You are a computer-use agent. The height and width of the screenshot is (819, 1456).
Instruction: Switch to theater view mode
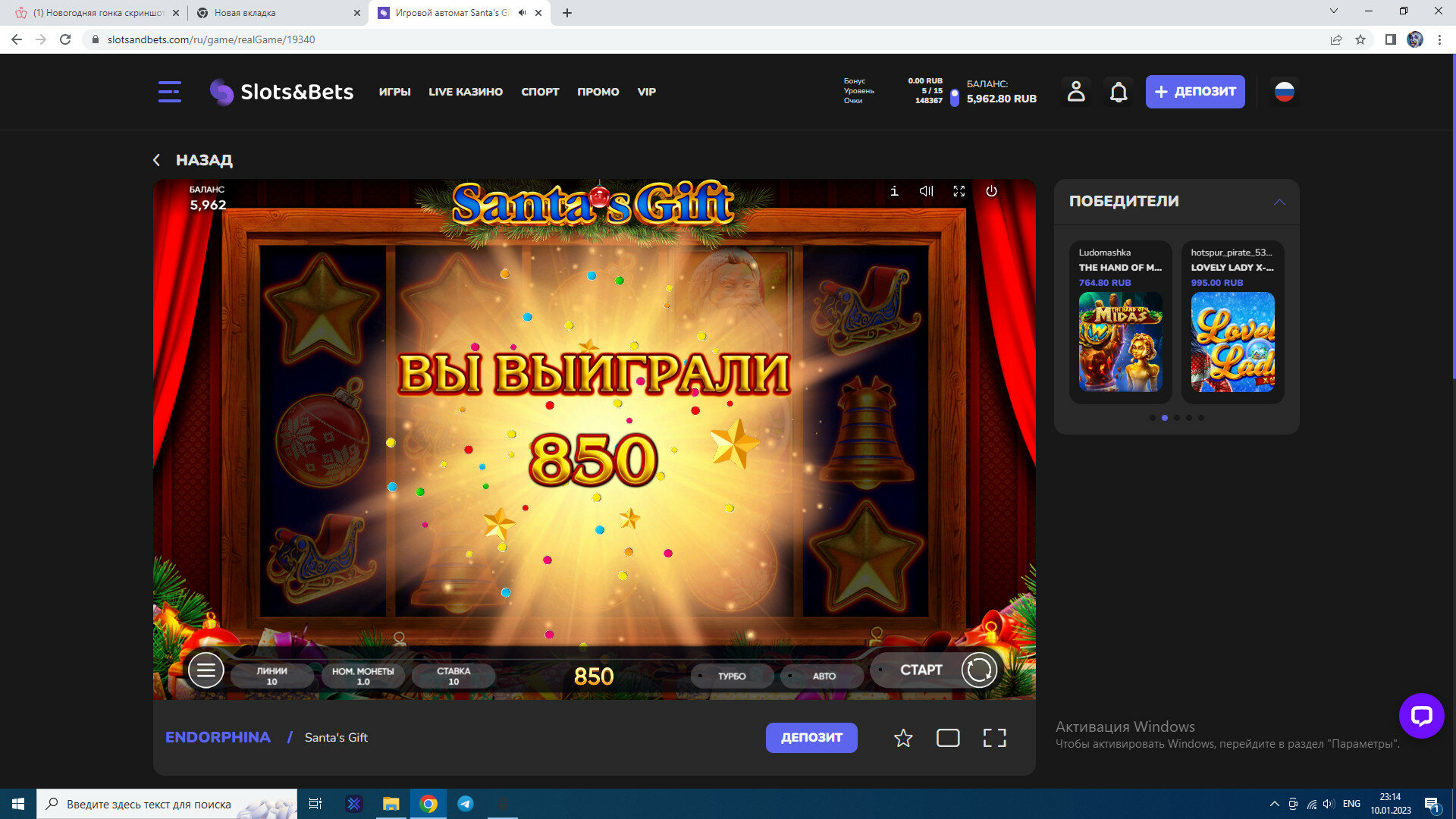[948, 738]
